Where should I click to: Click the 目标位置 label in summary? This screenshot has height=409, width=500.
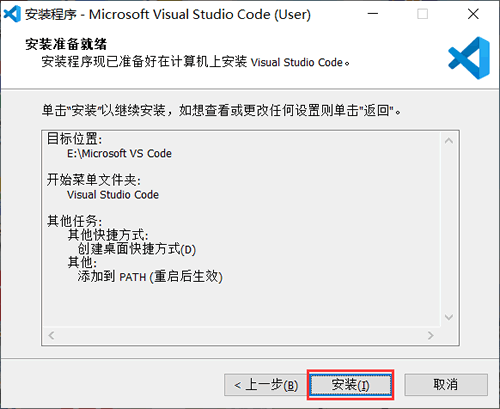coord(74,139)
